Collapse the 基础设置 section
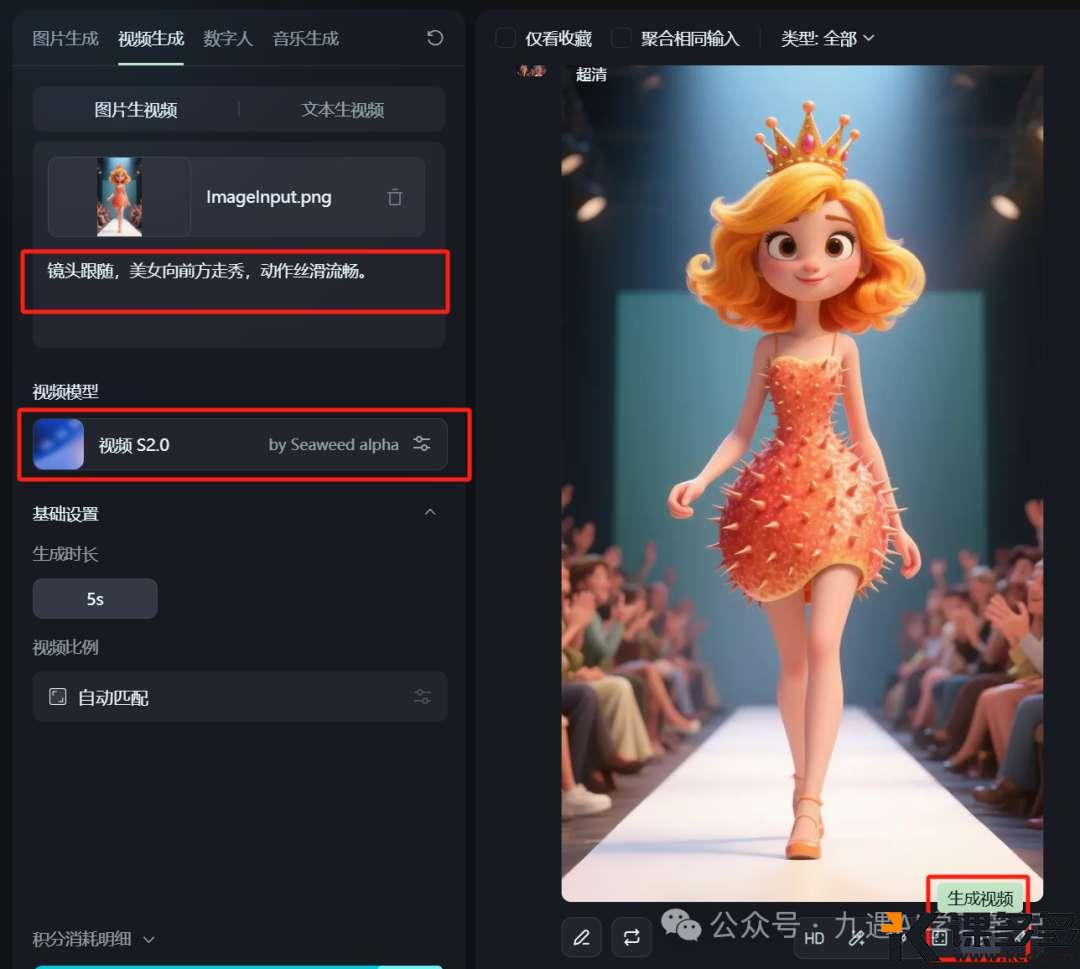Screen dimensions: 1080x969 point(430,511)
